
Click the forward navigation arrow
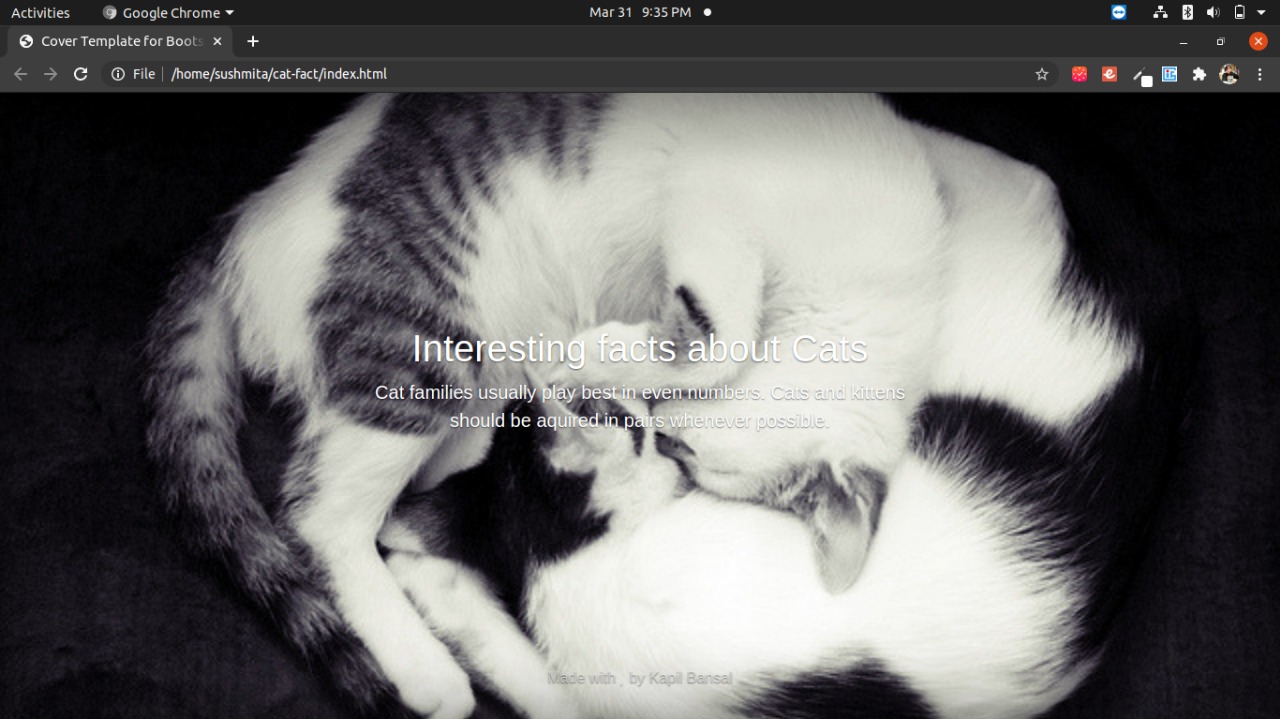pyautogui.click(x=49, y=73)
